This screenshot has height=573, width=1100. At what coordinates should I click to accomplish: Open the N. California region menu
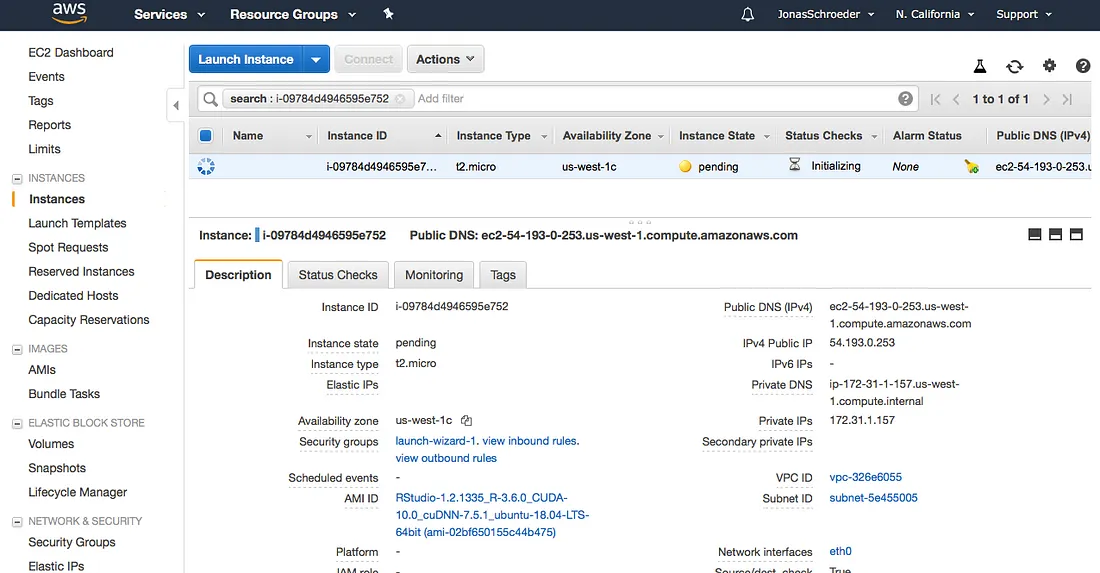pyautogui.click(x=934, y=14)
